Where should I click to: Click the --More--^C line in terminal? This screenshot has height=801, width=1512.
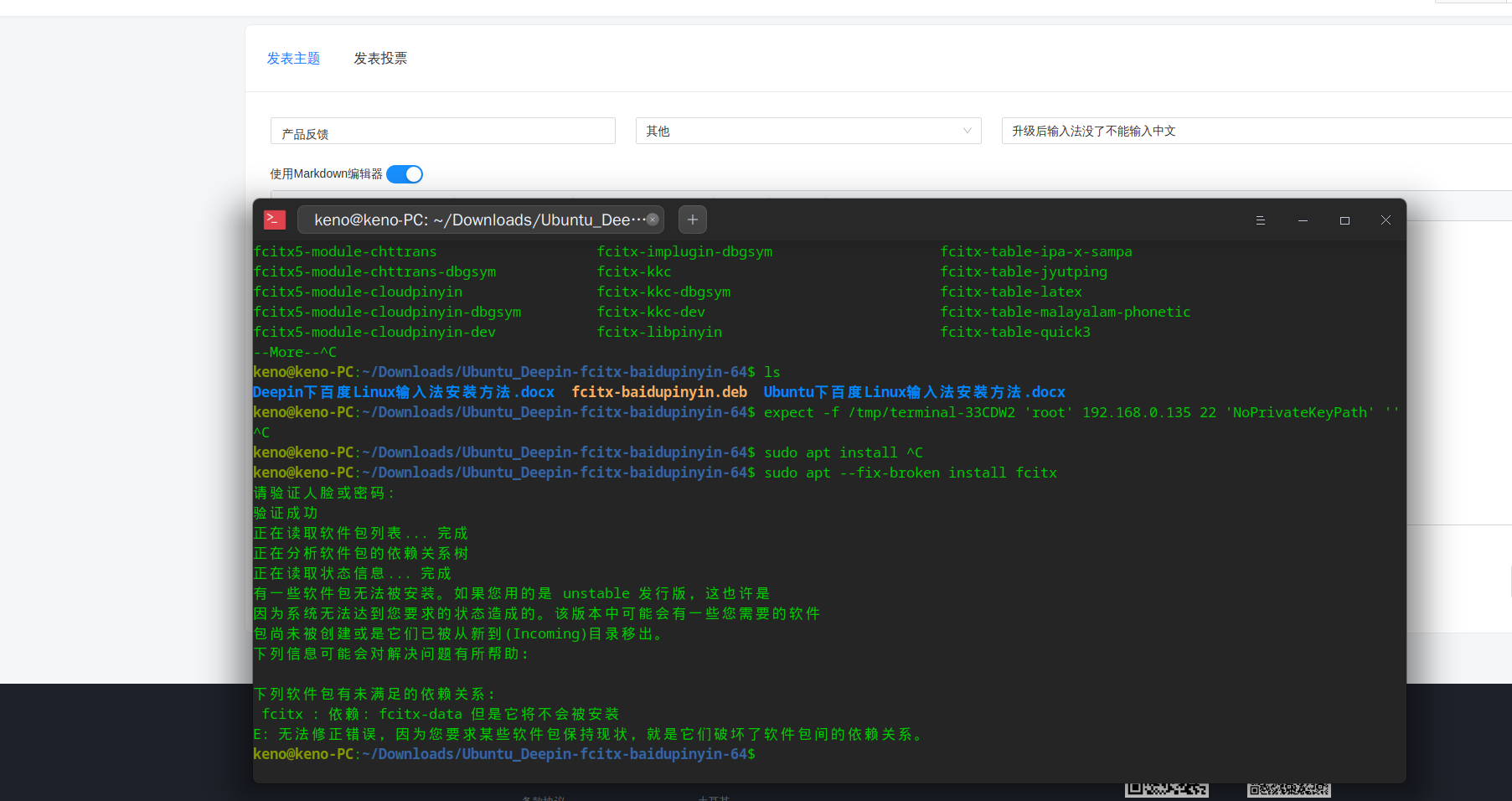tap(295, 352)
